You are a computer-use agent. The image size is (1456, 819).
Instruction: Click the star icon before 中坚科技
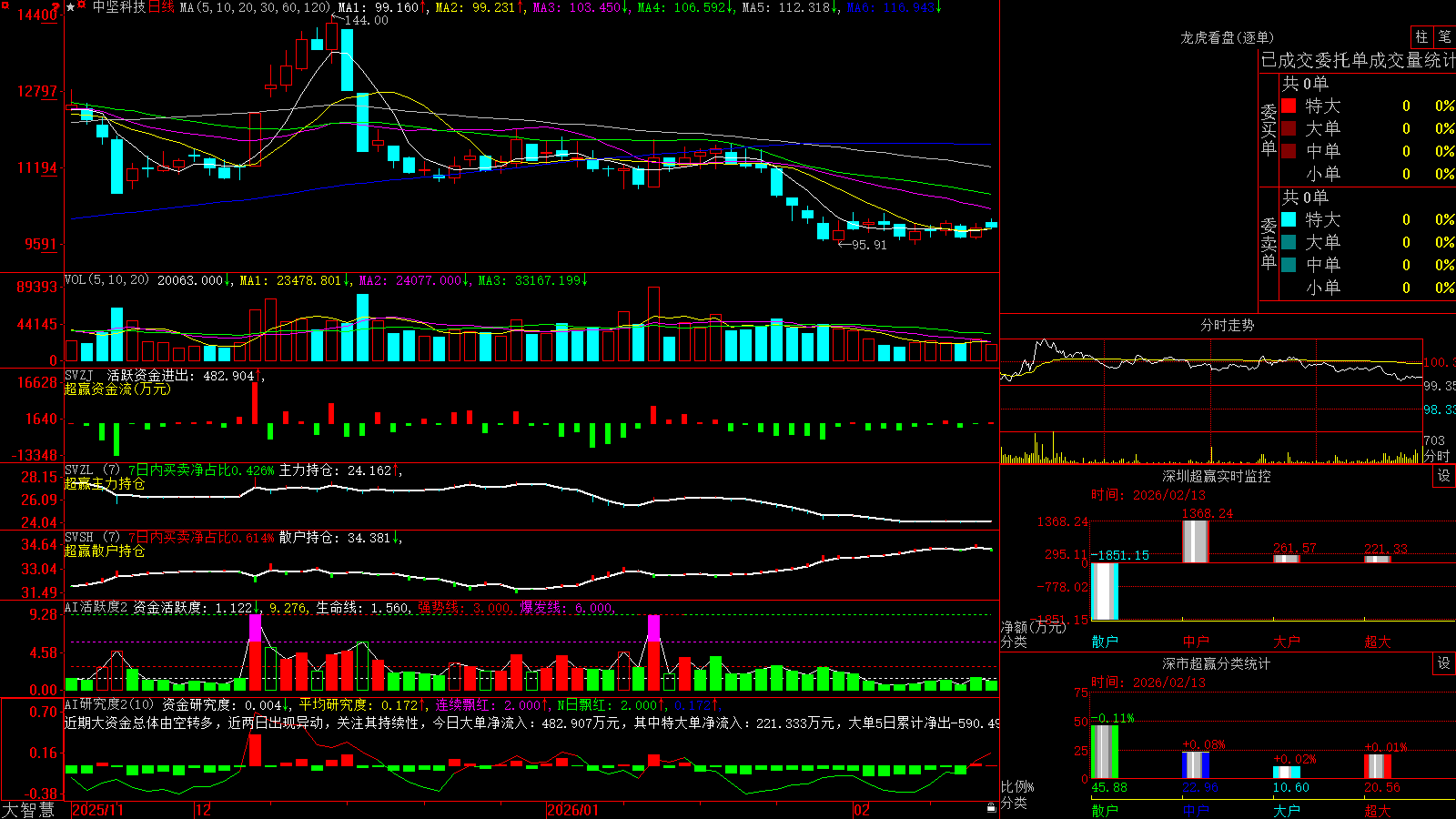(71, 7)
